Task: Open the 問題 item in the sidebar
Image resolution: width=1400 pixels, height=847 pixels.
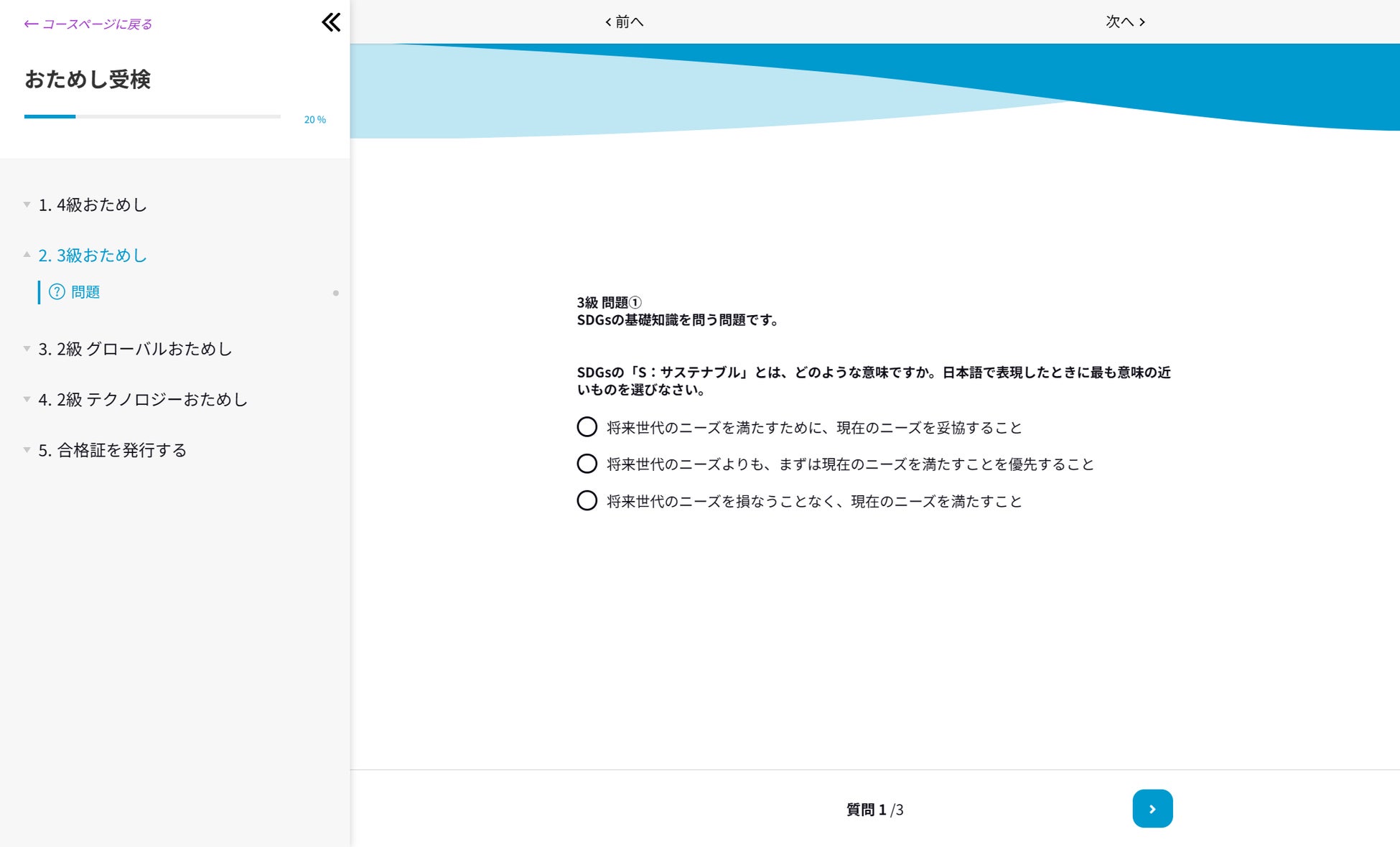Action: coord(85,292)
